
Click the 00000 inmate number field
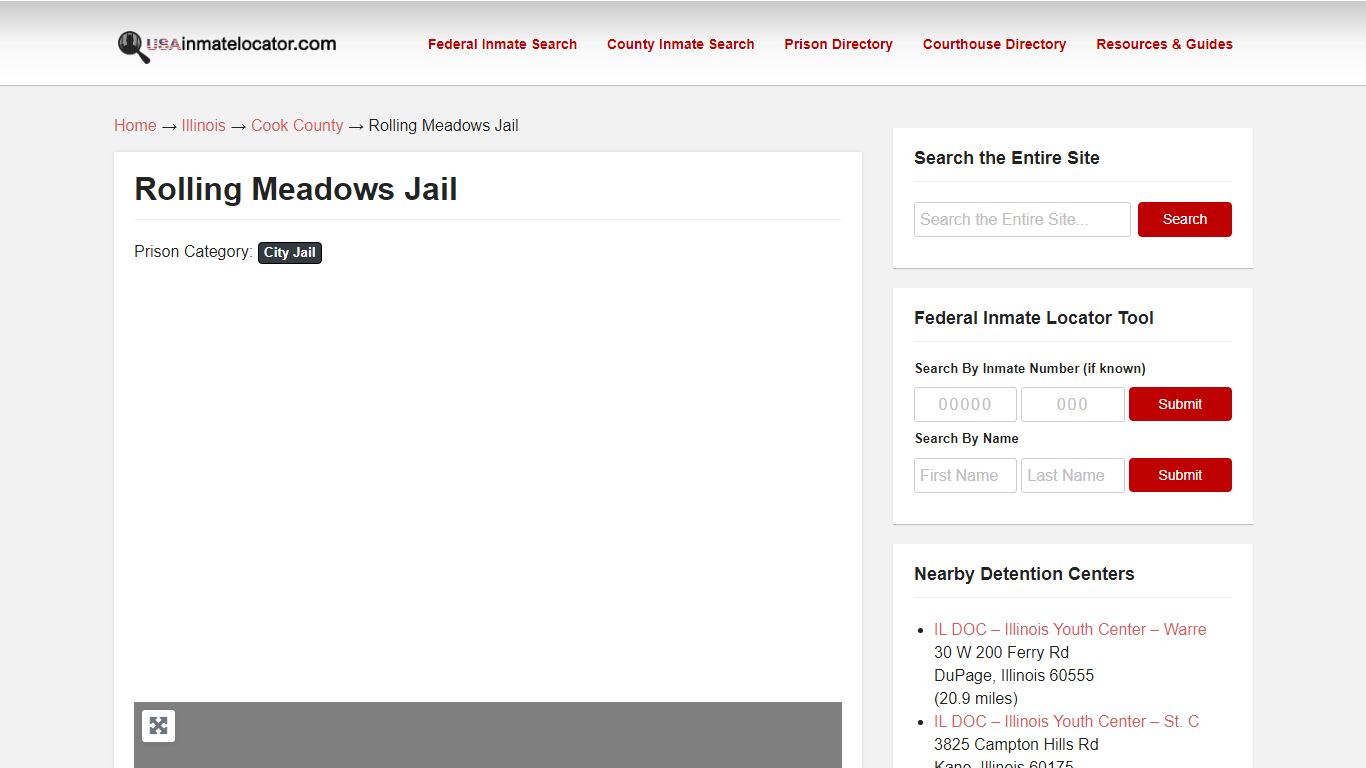point(965,404)
